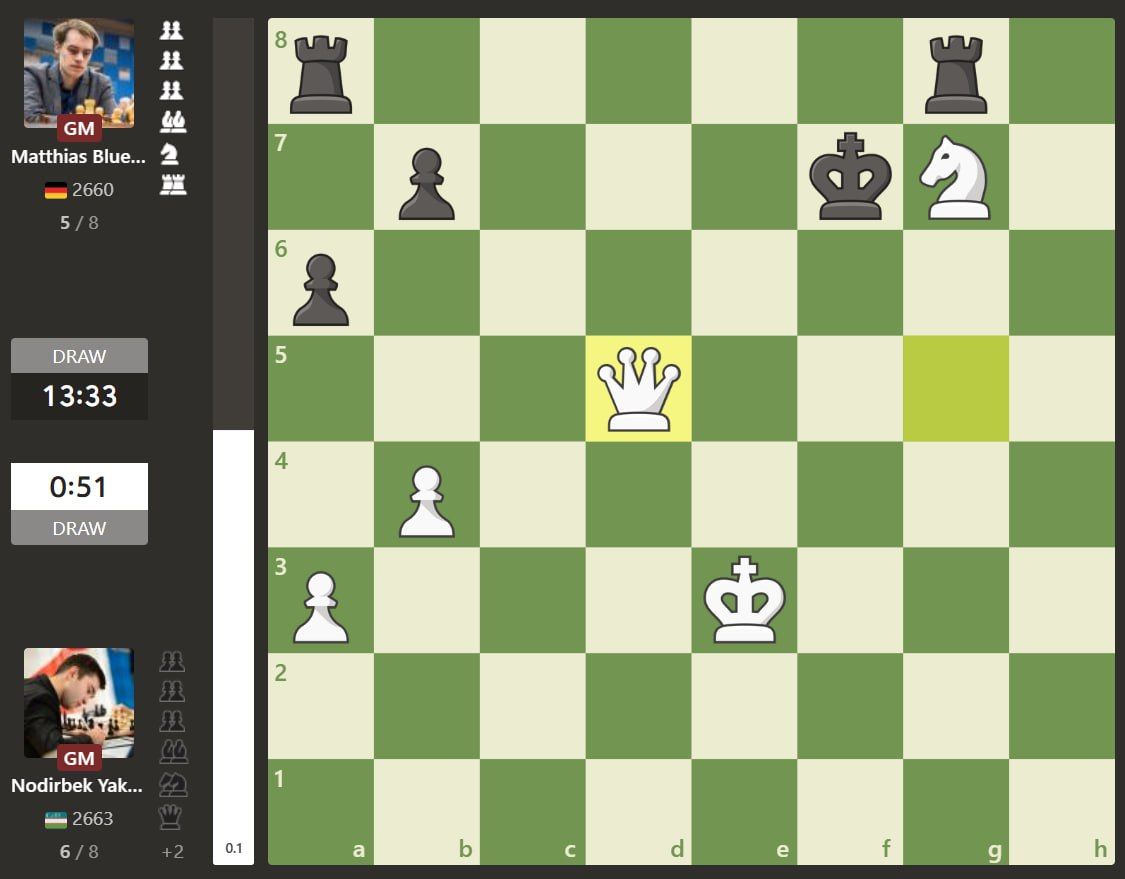Open the Nodirbek Yak... player name link
Image resolution: width=1125 pixels, height=879 pixels.
coord(77,786)
